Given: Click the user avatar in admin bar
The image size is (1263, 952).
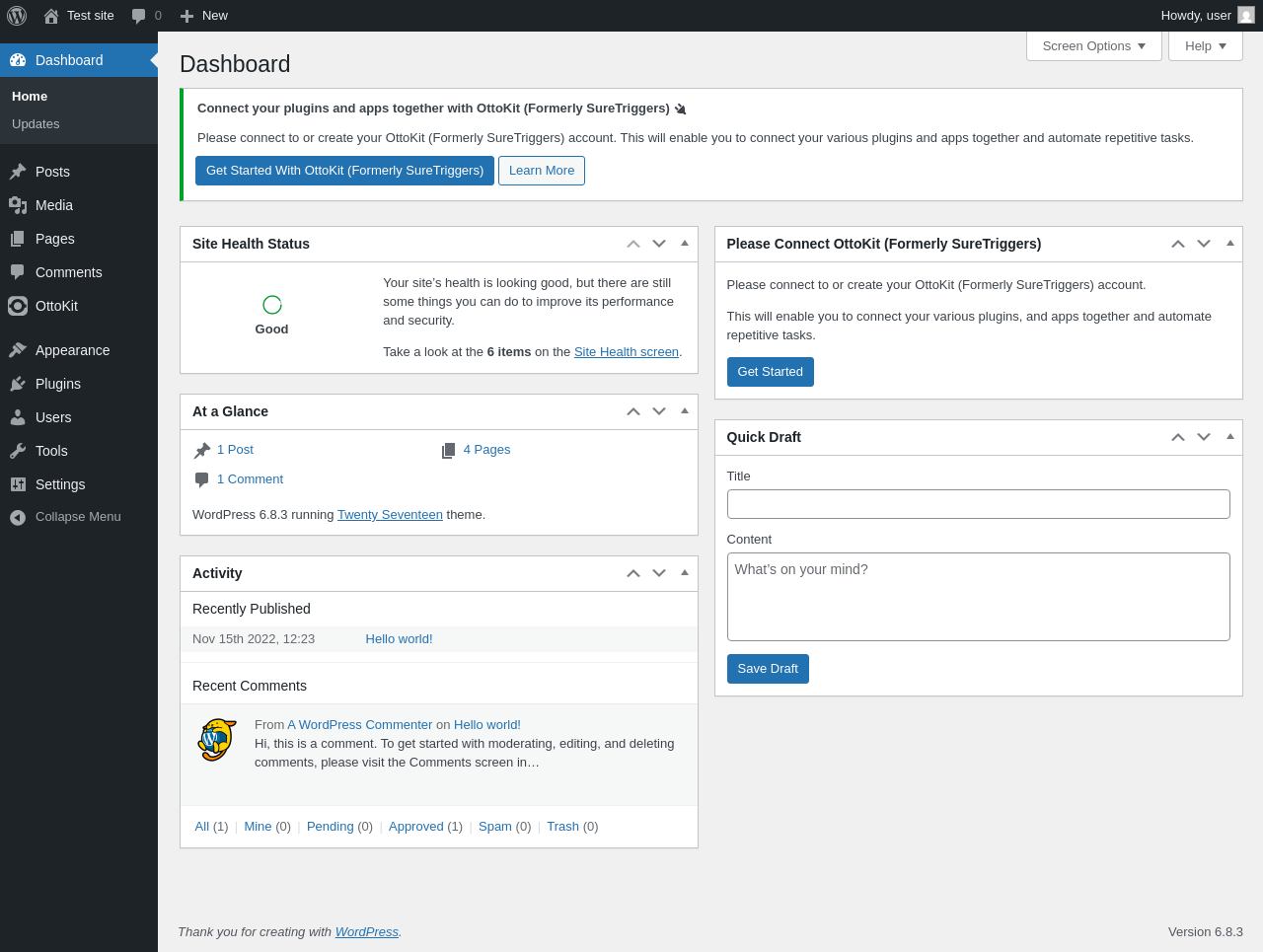Looking at the screenshot, I should pyautogui.click(x=1246, y=16).
